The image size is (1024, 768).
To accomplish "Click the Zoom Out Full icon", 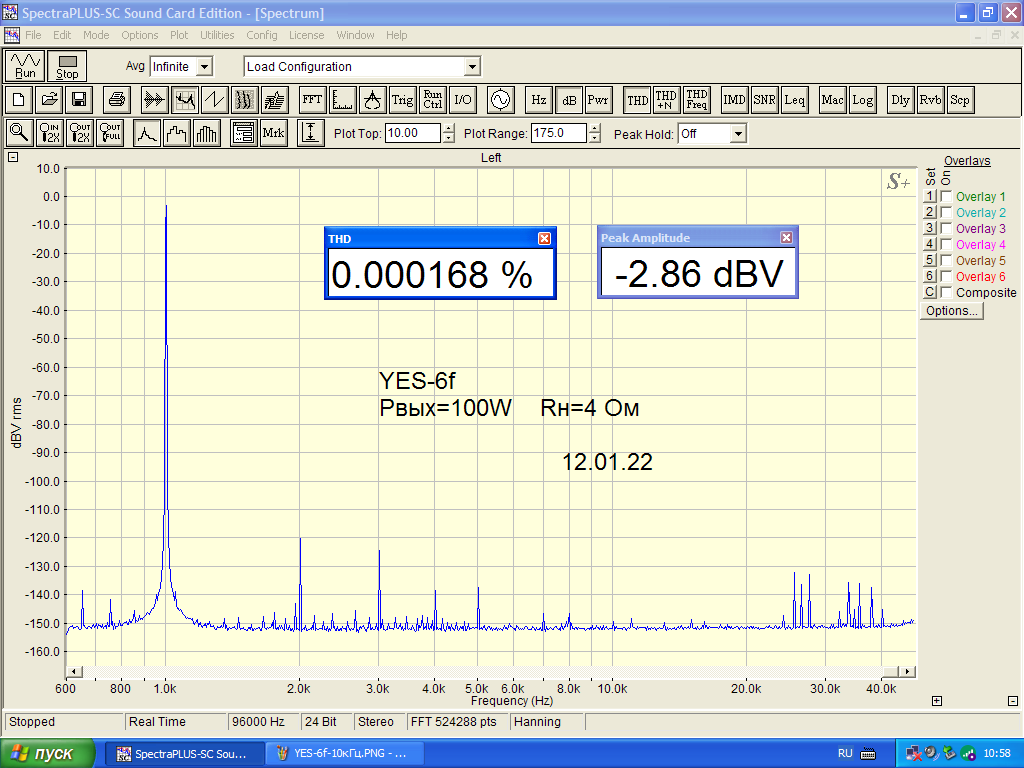I will [x=109, y=133].
